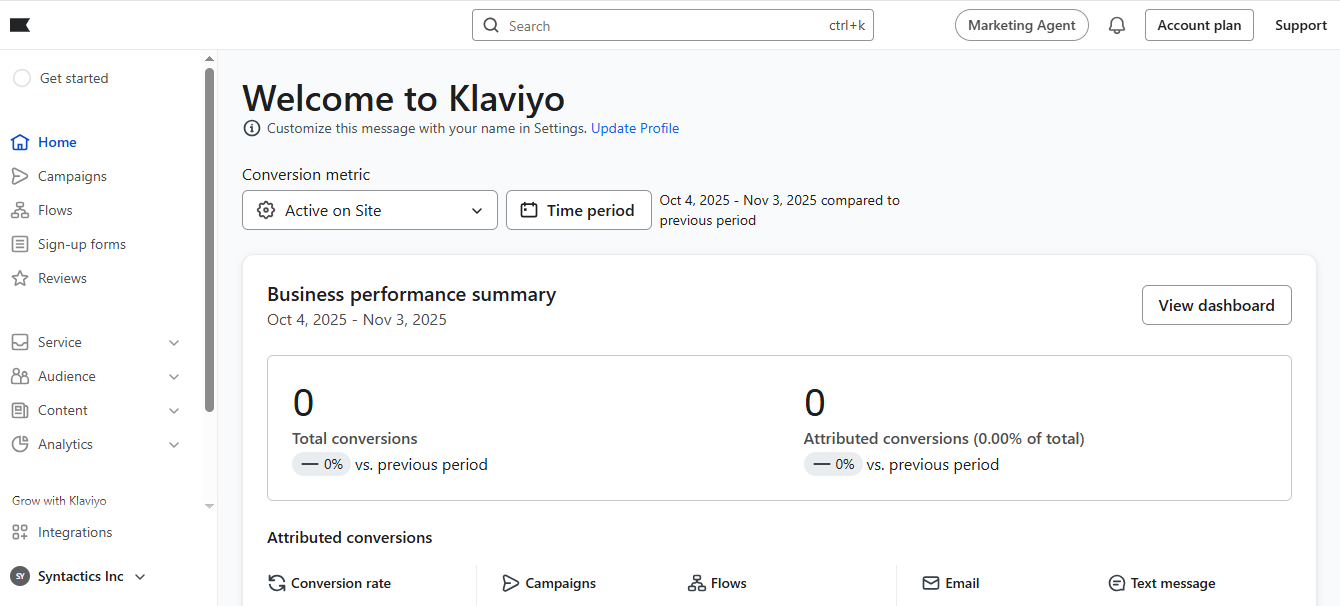This screenshot has height=606, width=1340.
Task: Click the Klaviyo flag logo
Action: pyautogui.click(x=20, y=25)
